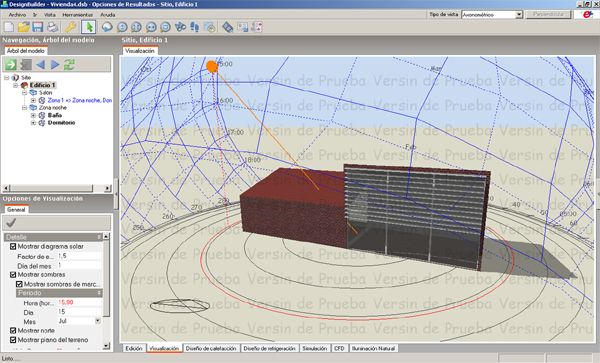Viewport: 600px width, 363px height.
Task: Click the Hora field showing 15:00
Action: [x=80, y=302]
